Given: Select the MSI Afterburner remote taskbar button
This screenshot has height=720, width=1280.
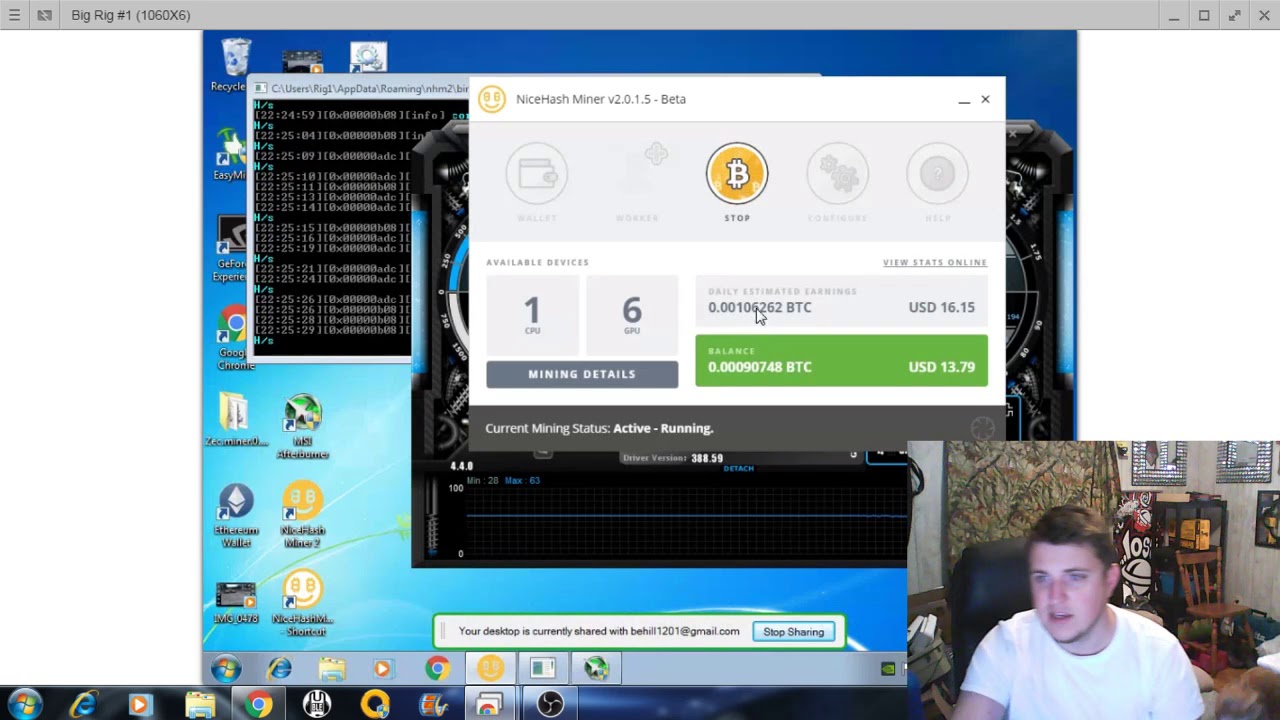Looking at the screenshot, I should coord(596,668).
